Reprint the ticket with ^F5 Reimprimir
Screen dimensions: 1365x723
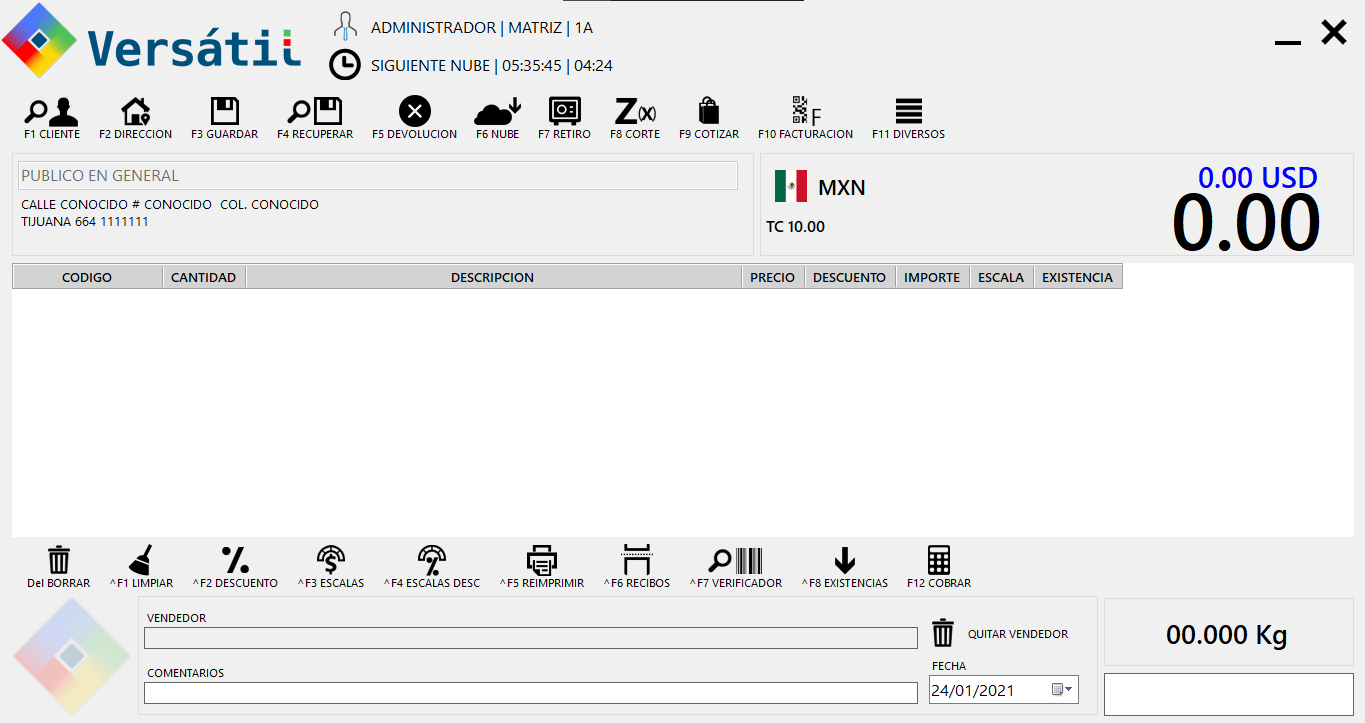(541, 562)
